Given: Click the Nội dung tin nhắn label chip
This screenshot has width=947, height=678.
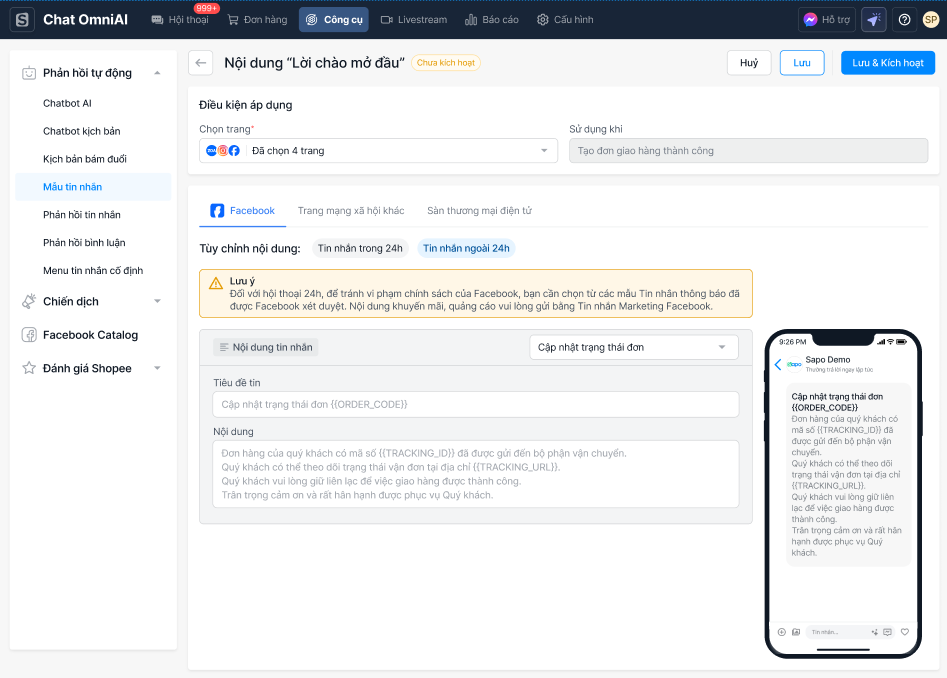Looking at the screenshot, I should tap(266, 347).
